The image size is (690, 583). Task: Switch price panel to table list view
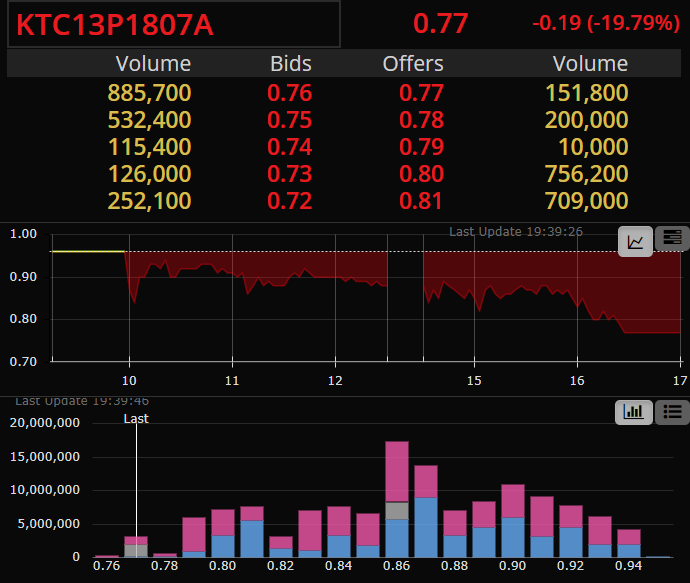tap(672, 238)
